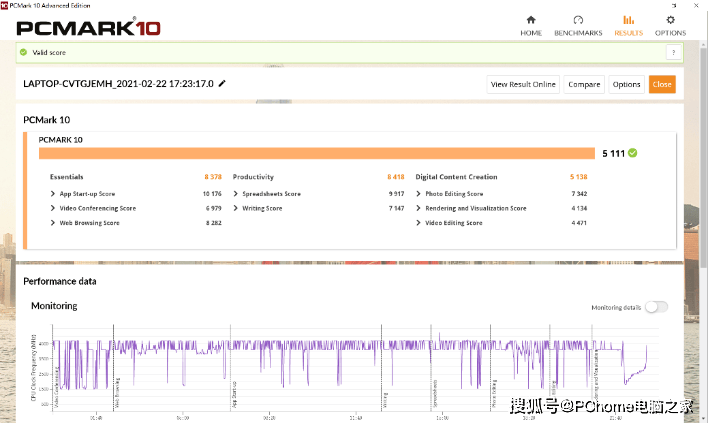The height and width of the screenshot is (423, 708).
Task: Click the Digital Content Creation score 5 138
Action: (578, 177)
